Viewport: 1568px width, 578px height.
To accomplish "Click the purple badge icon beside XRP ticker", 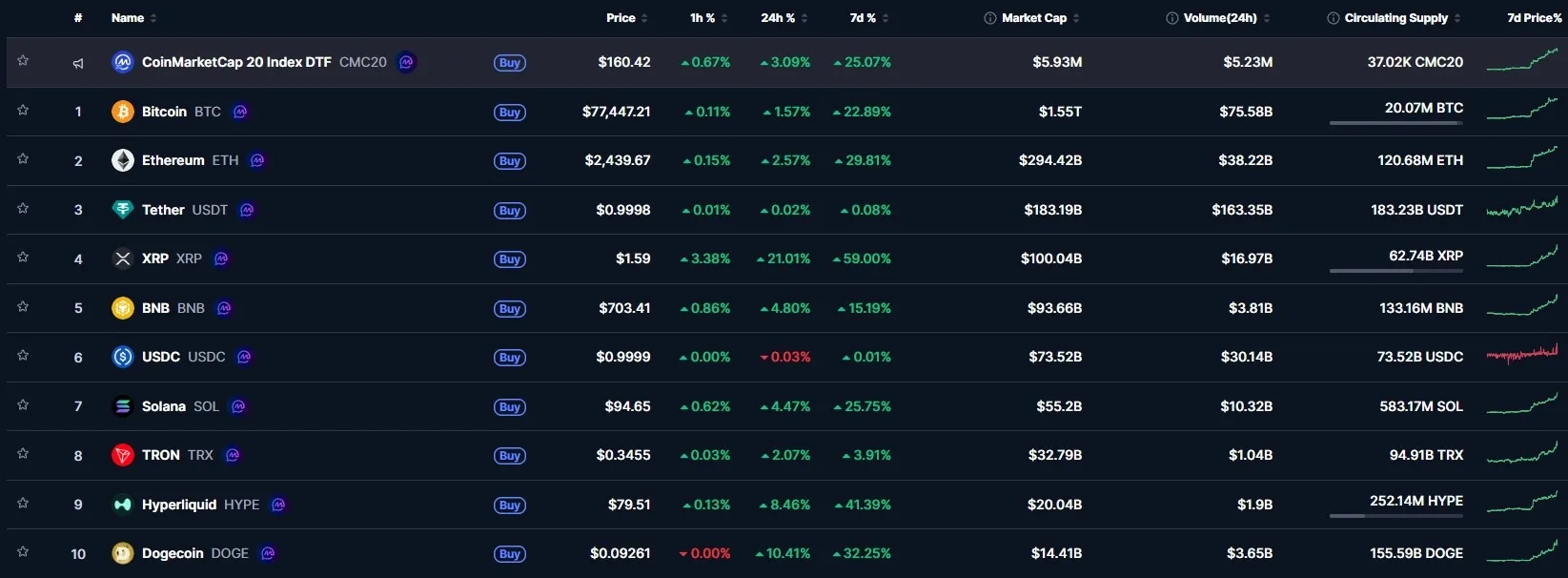I will pyautogui.click(x=221, y=258).
